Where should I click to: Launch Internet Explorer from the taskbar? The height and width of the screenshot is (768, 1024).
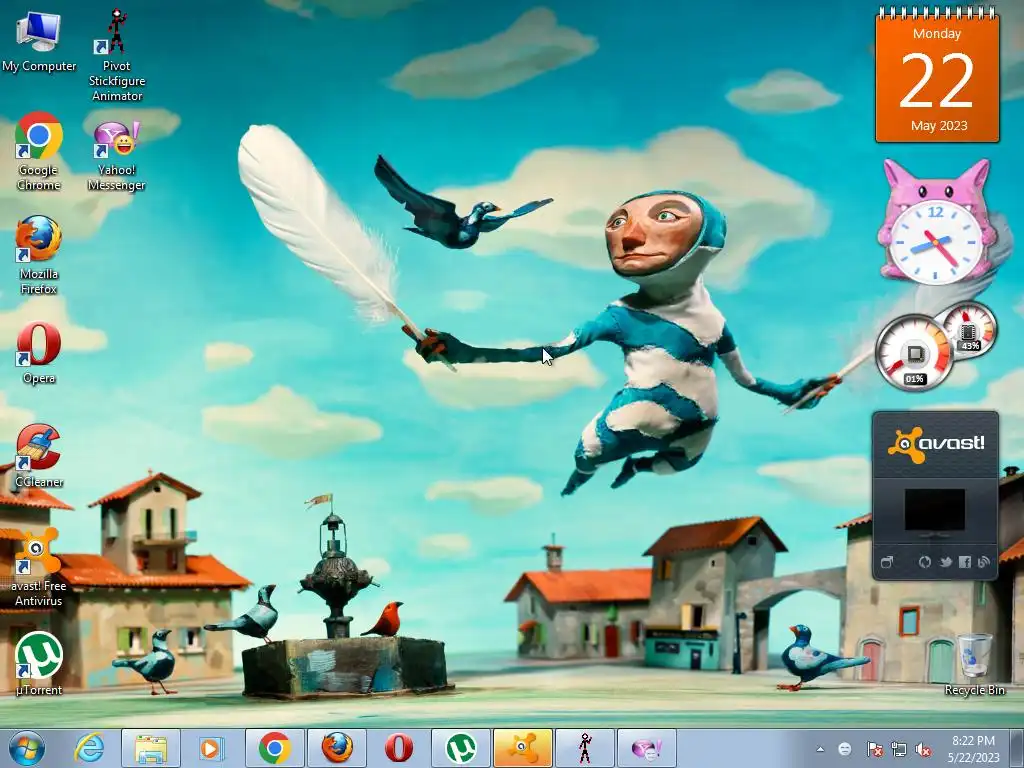pos(89,748)
